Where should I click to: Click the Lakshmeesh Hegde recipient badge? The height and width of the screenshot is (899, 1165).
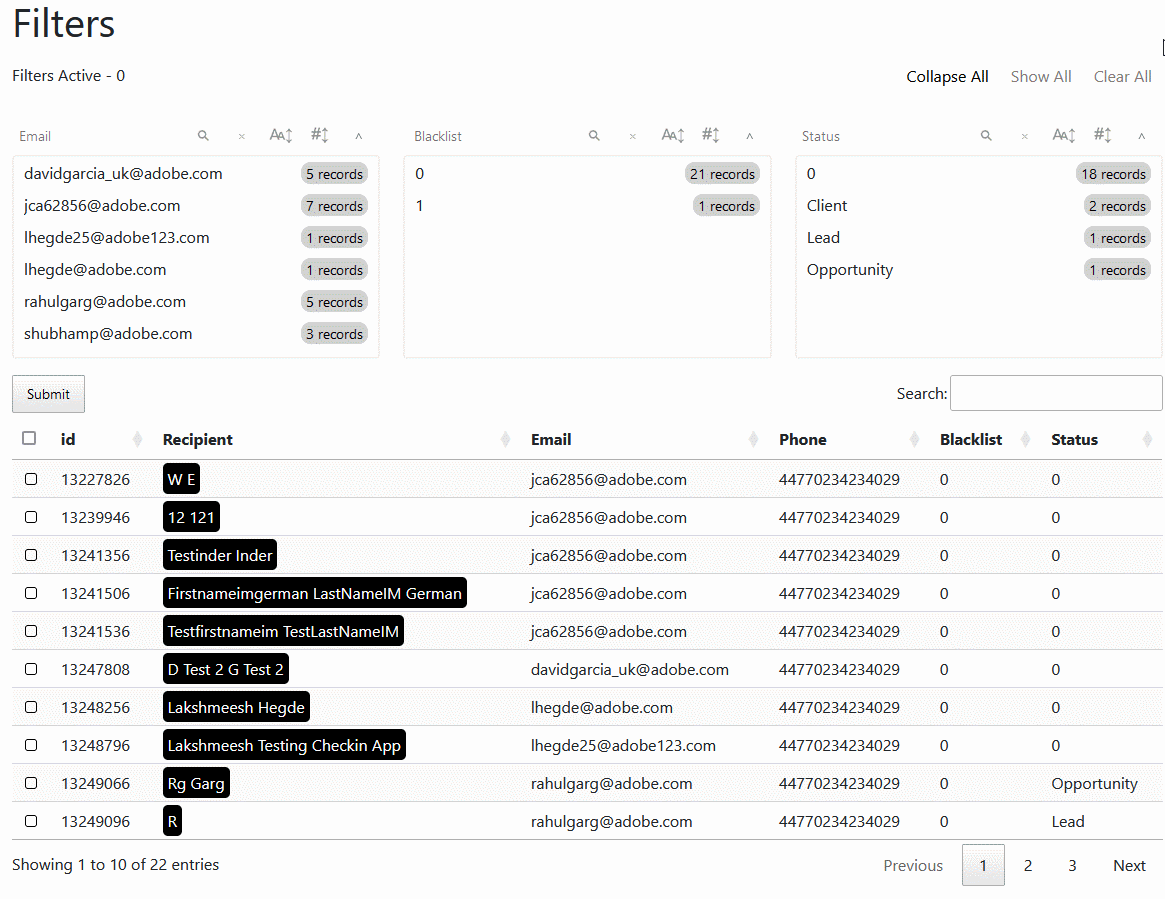coord(236,707)
